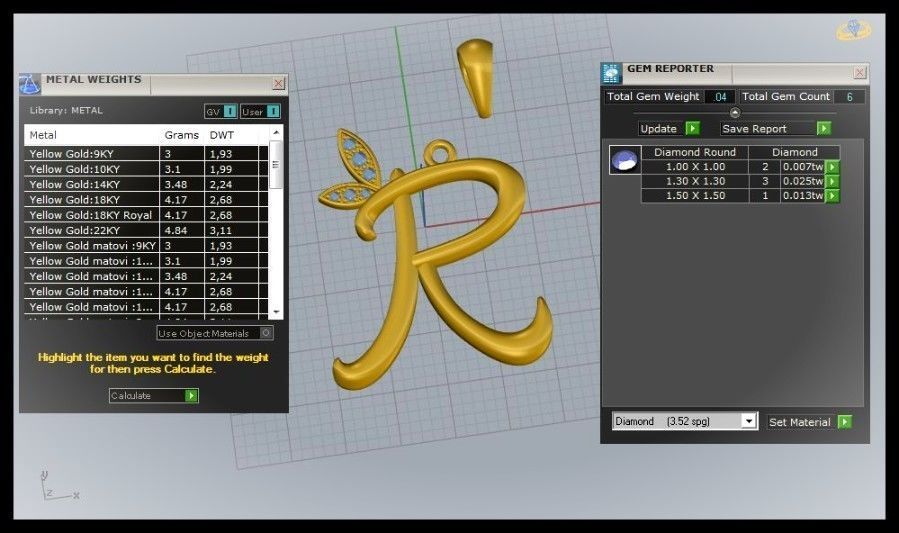Toggle the GV library switch
The width and height of the screenshot is (899, 533).
(x=221, y=111)
